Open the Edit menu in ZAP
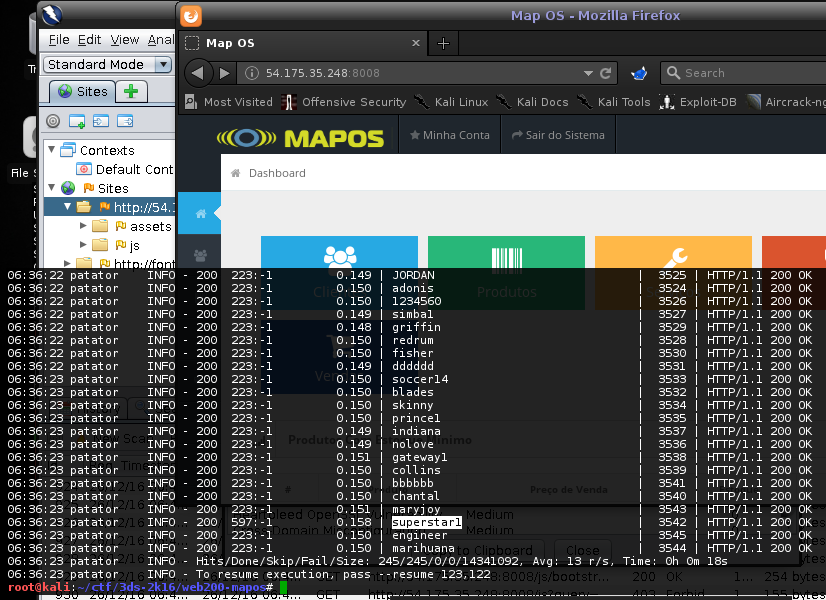 pyautogui.click(x=90, y=40)
